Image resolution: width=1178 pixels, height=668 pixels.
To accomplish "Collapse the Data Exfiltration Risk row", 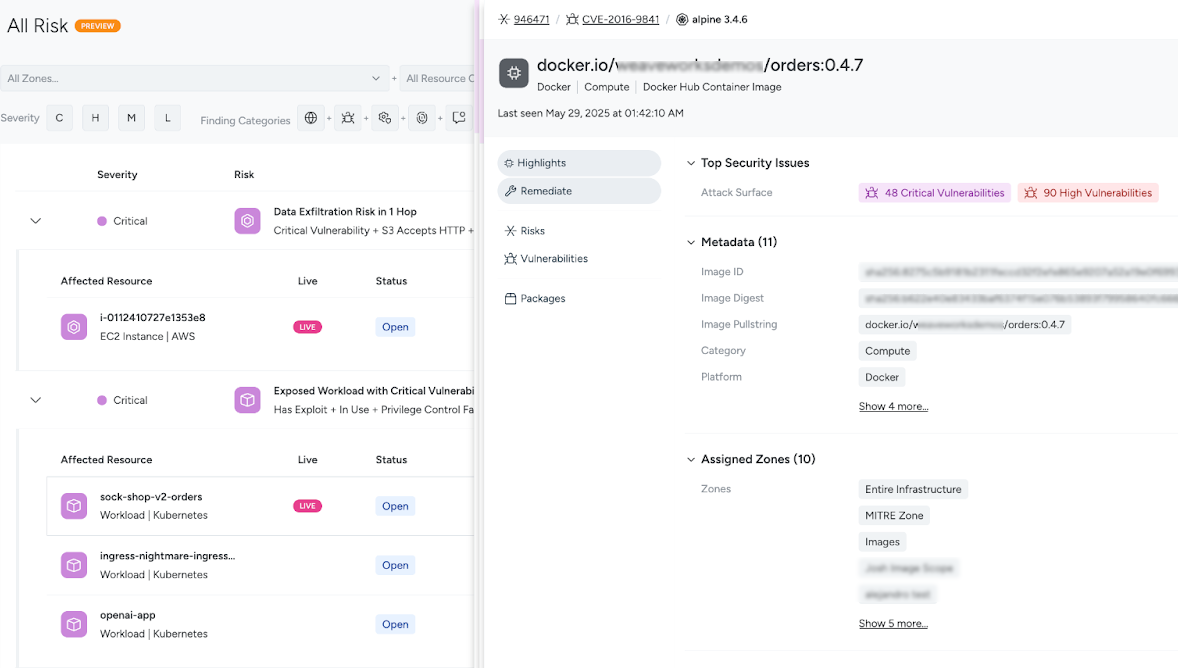I will [x=35, y=221].
